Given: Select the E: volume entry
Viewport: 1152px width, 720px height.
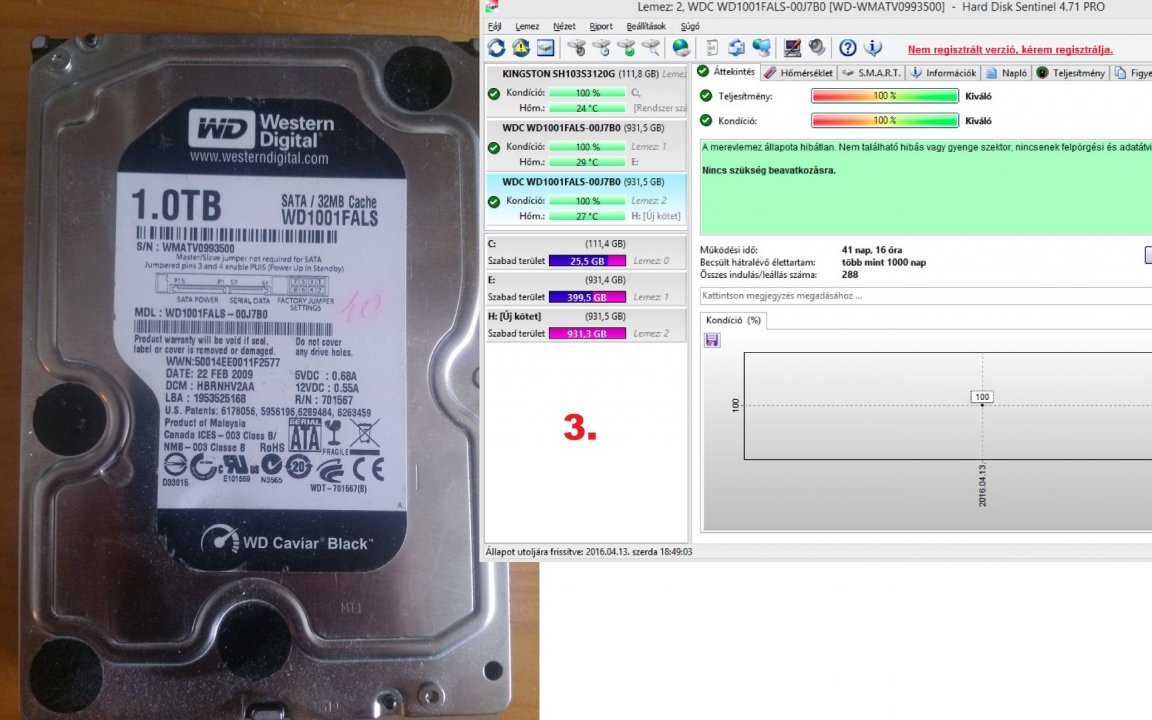Looking at the screenshot, I should tap(586, 289).
